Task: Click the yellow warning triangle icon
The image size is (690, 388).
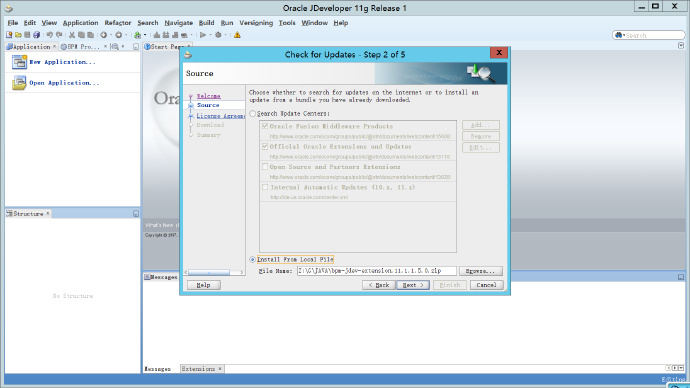Action: (237, 35)
